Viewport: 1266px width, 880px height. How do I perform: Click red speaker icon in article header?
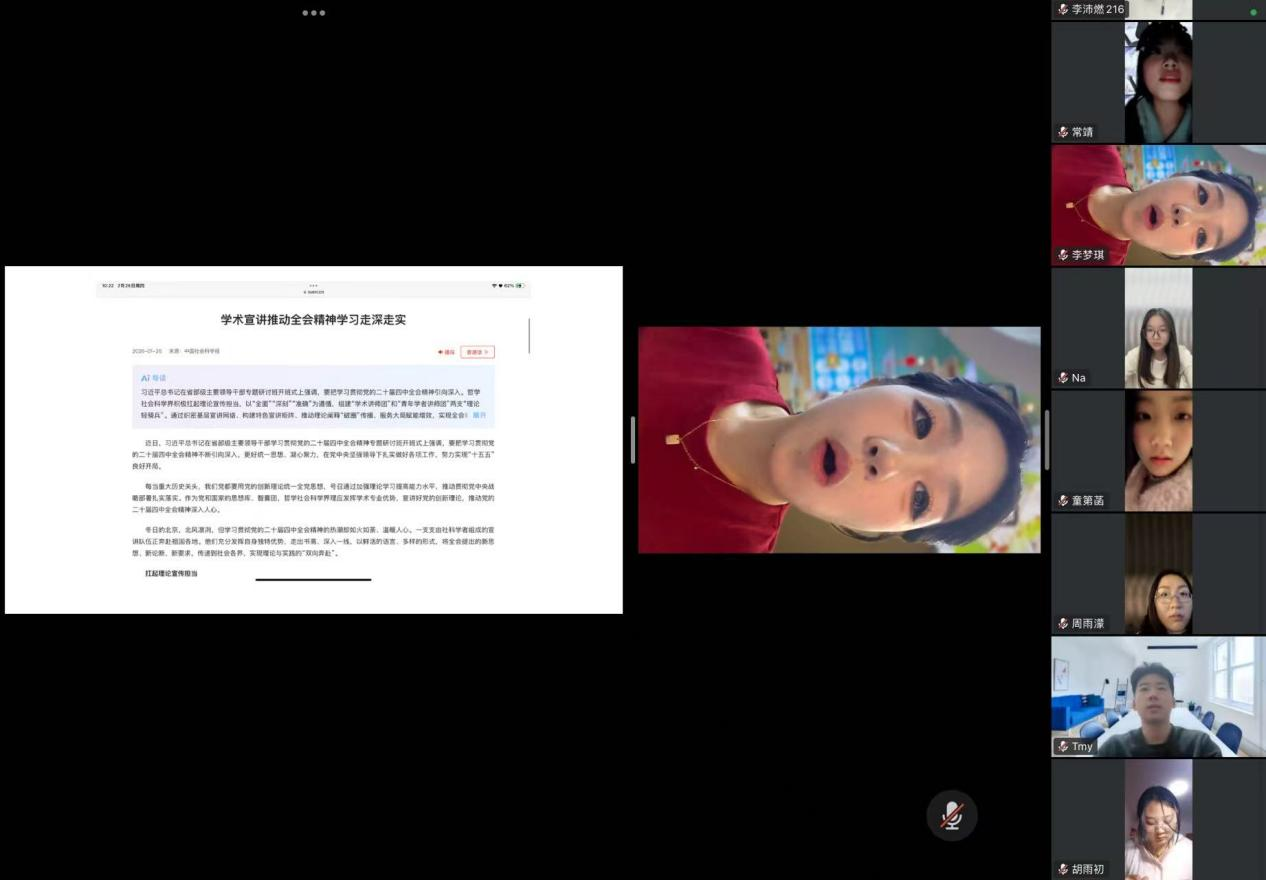point(441,352)
